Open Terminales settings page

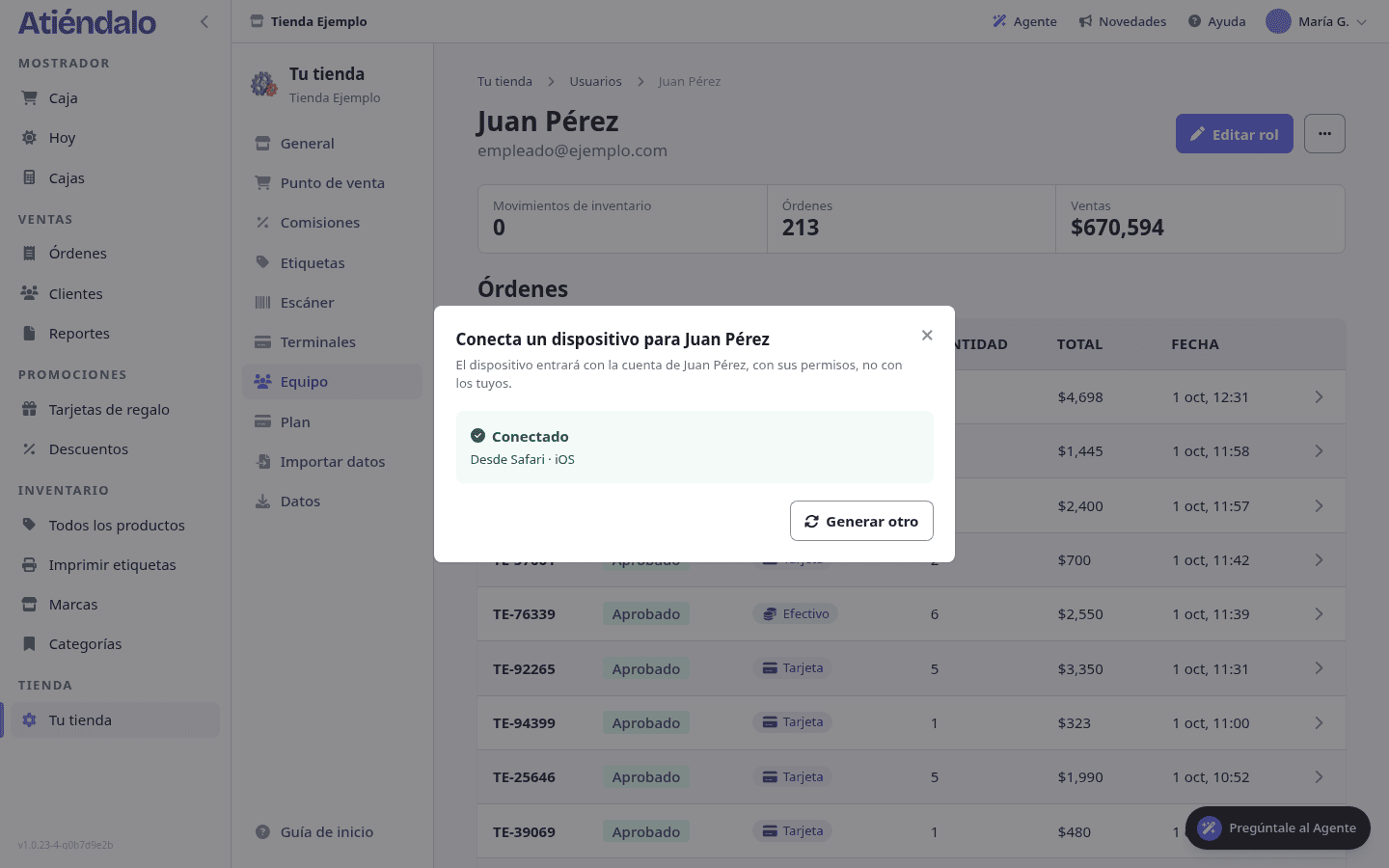[332, 342]
